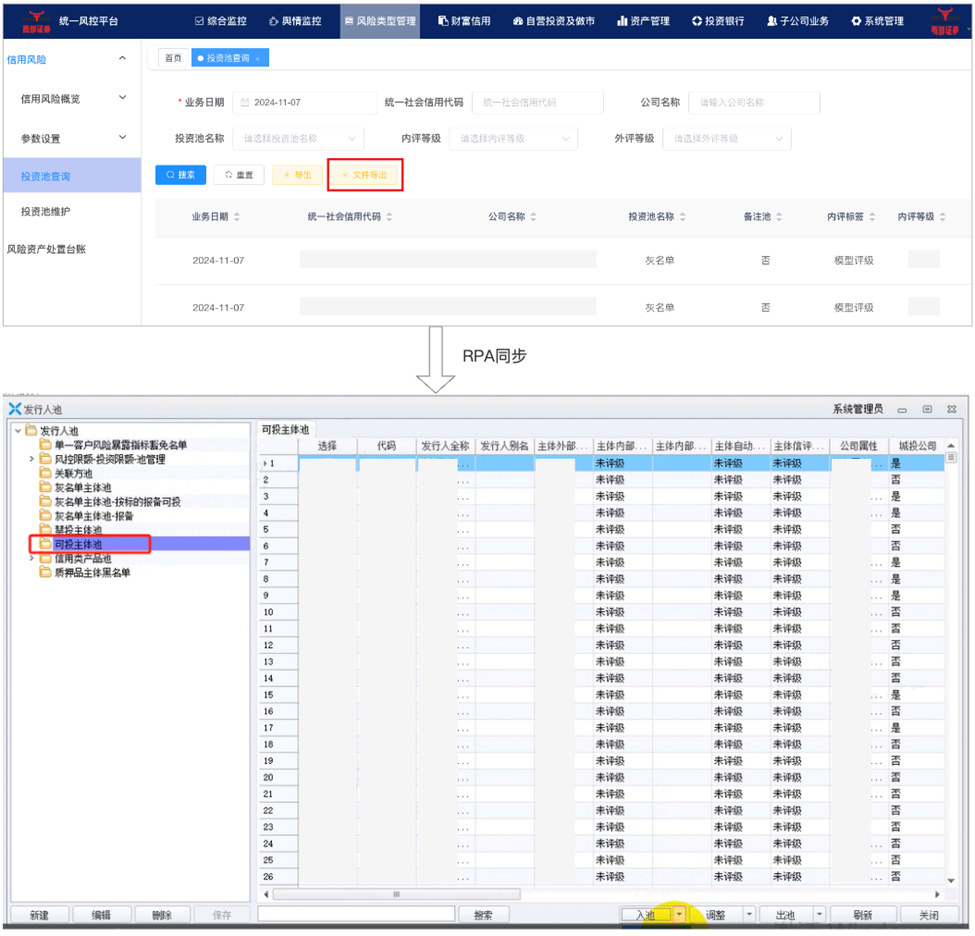Expand the 风控限额-投资限额-池管理 tree node
Screen dimensions: 975x936
click(32, 459)
